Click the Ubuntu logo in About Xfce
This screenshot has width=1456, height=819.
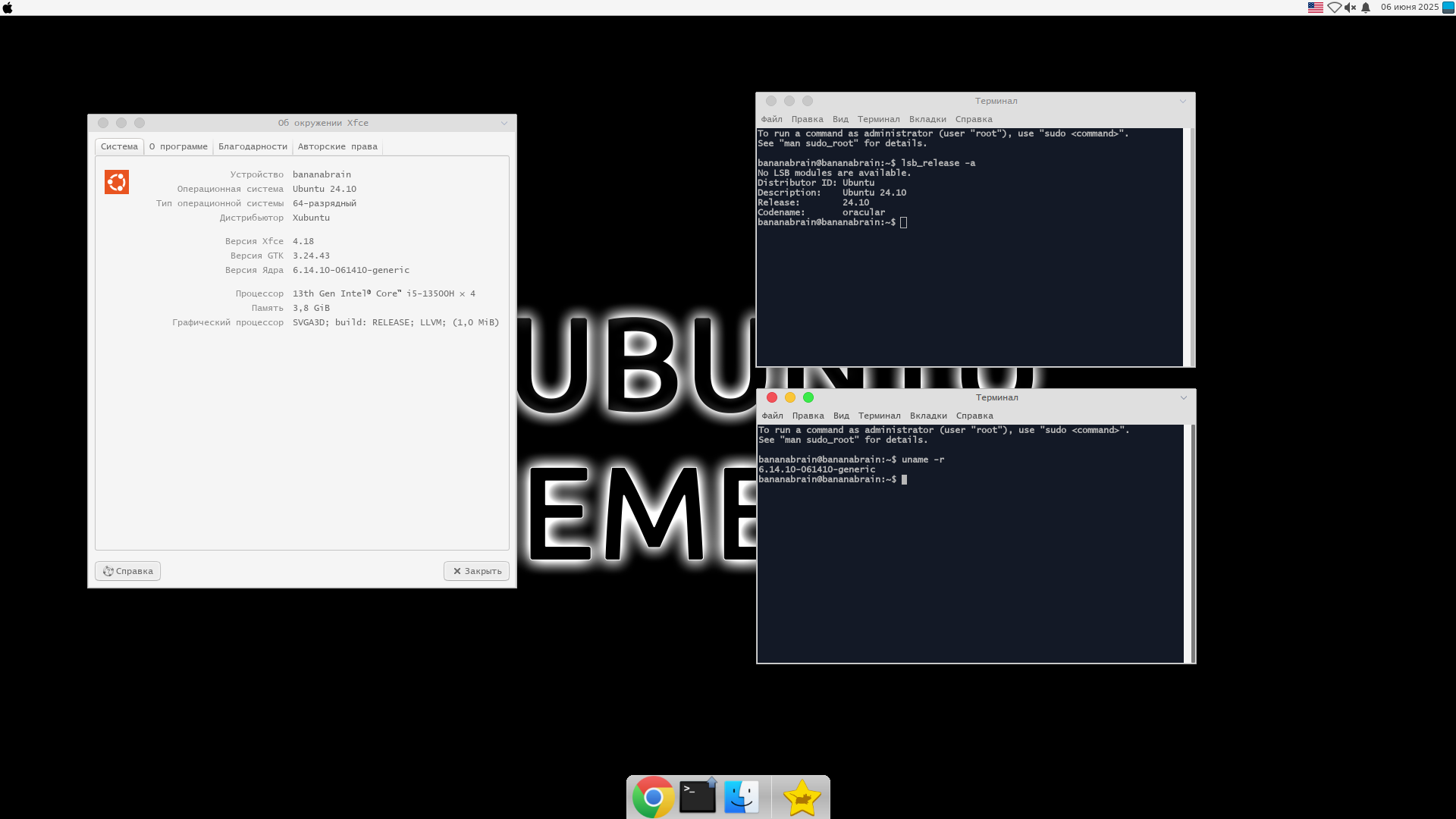(x=117, y=182)
